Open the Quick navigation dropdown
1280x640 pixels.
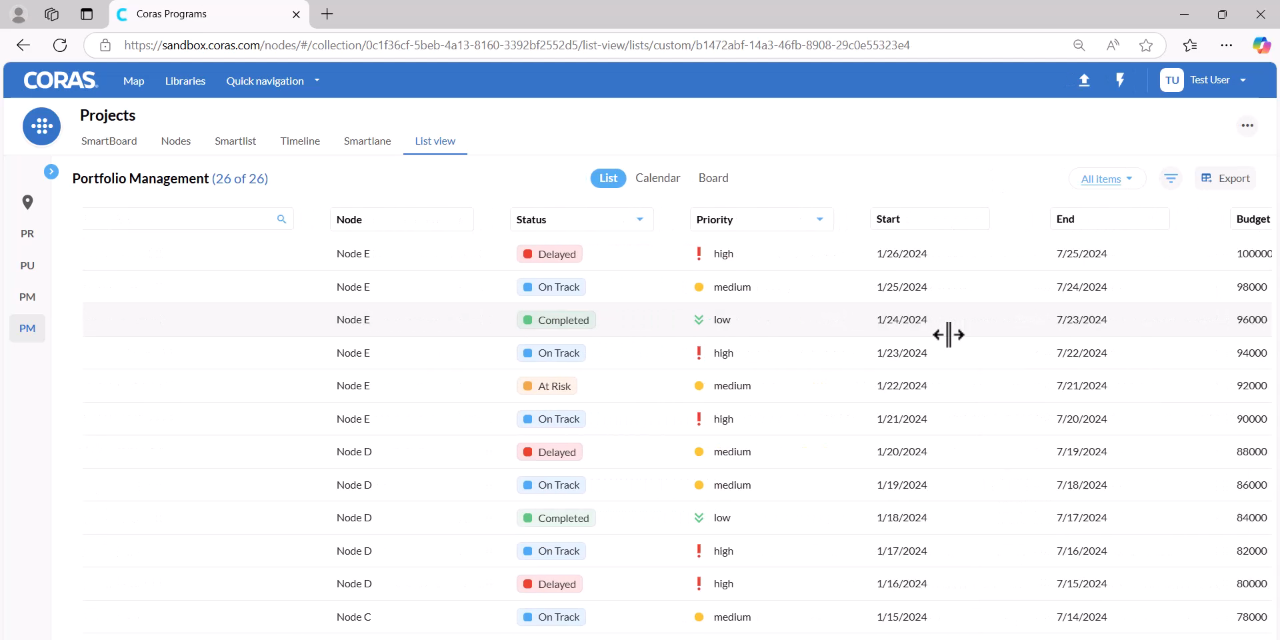273,81
